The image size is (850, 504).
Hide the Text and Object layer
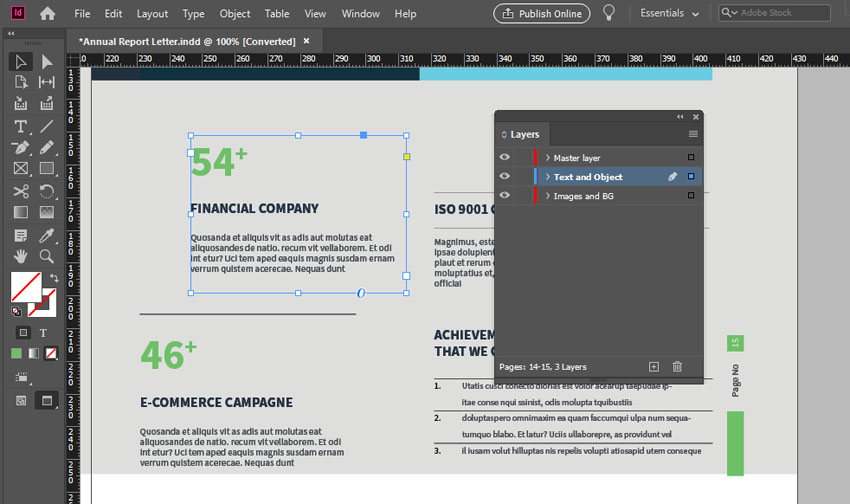(504, 176)
